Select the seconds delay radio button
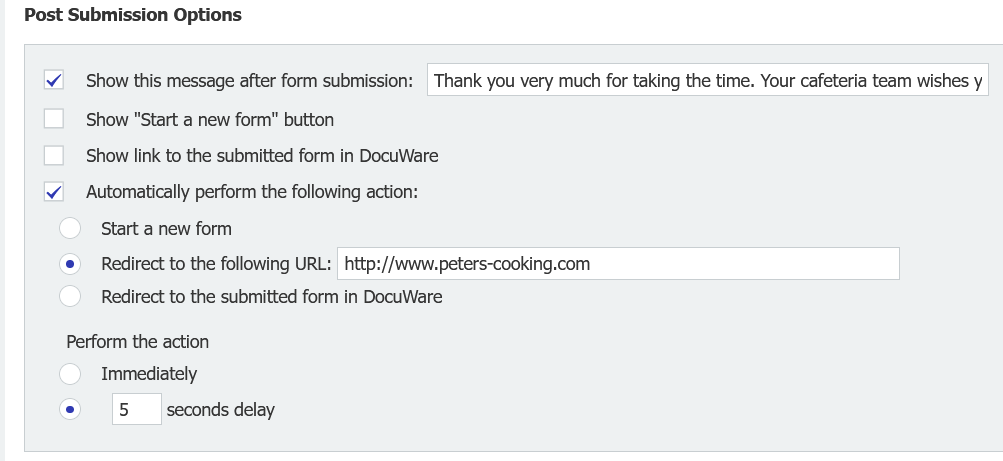The width and height of the screenshot is (1003, 461). (70, 409)
